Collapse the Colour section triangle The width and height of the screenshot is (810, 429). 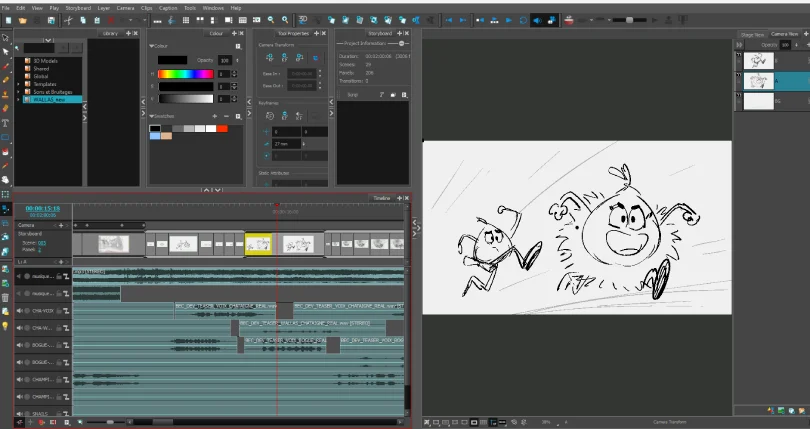click(151, 46)
